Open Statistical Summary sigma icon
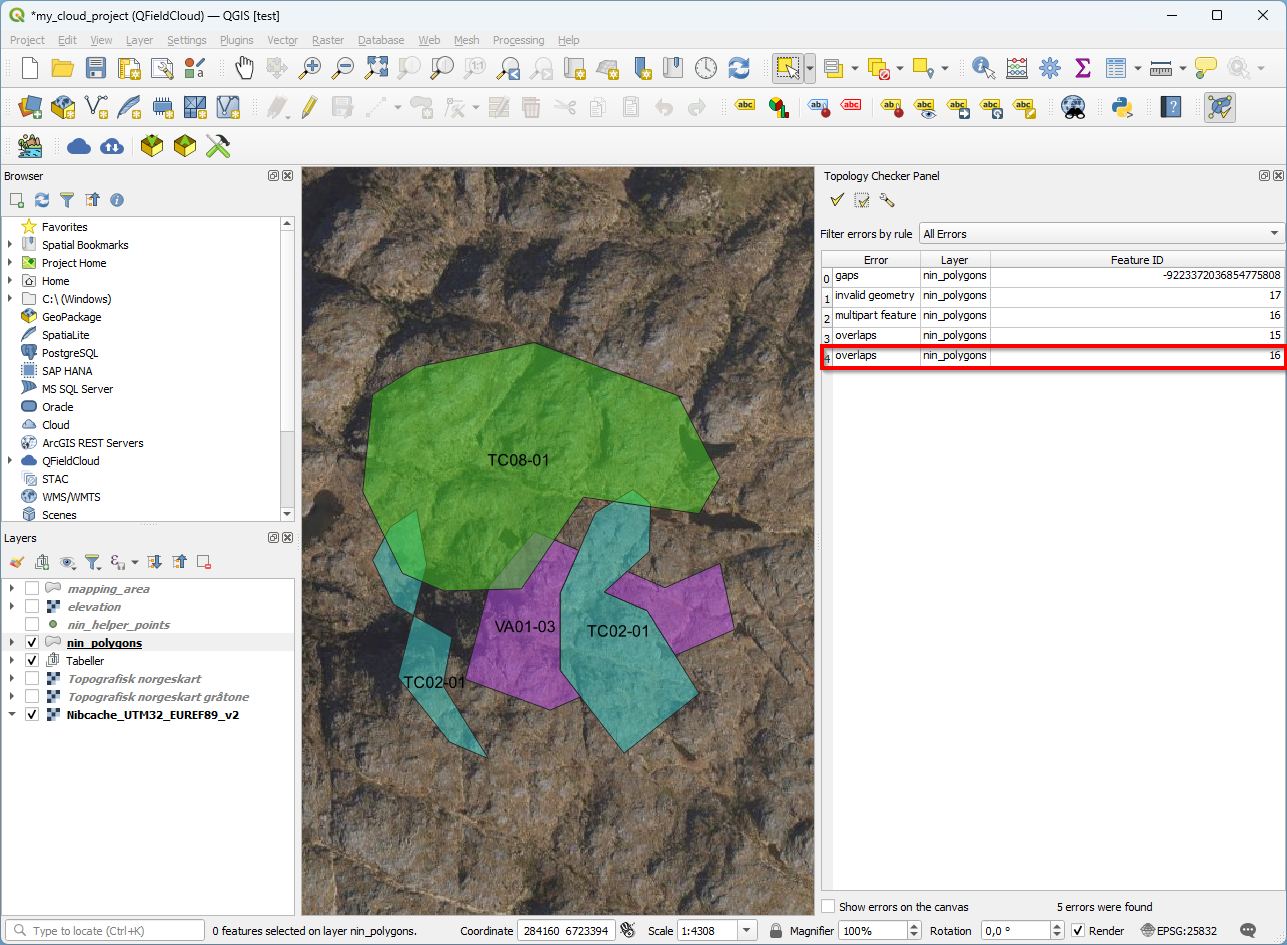The image size is (1287, 945). pos(1082,68)
